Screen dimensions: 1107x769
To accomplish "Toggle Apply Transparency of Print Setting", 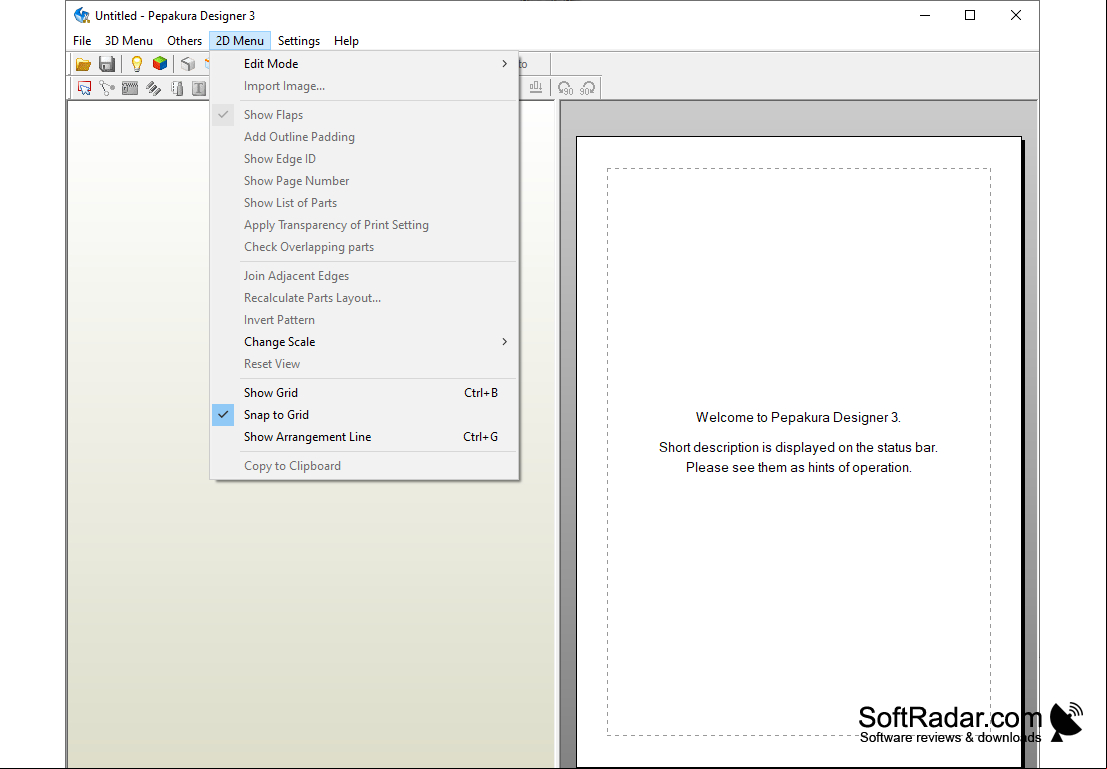I will coord(364,225).
